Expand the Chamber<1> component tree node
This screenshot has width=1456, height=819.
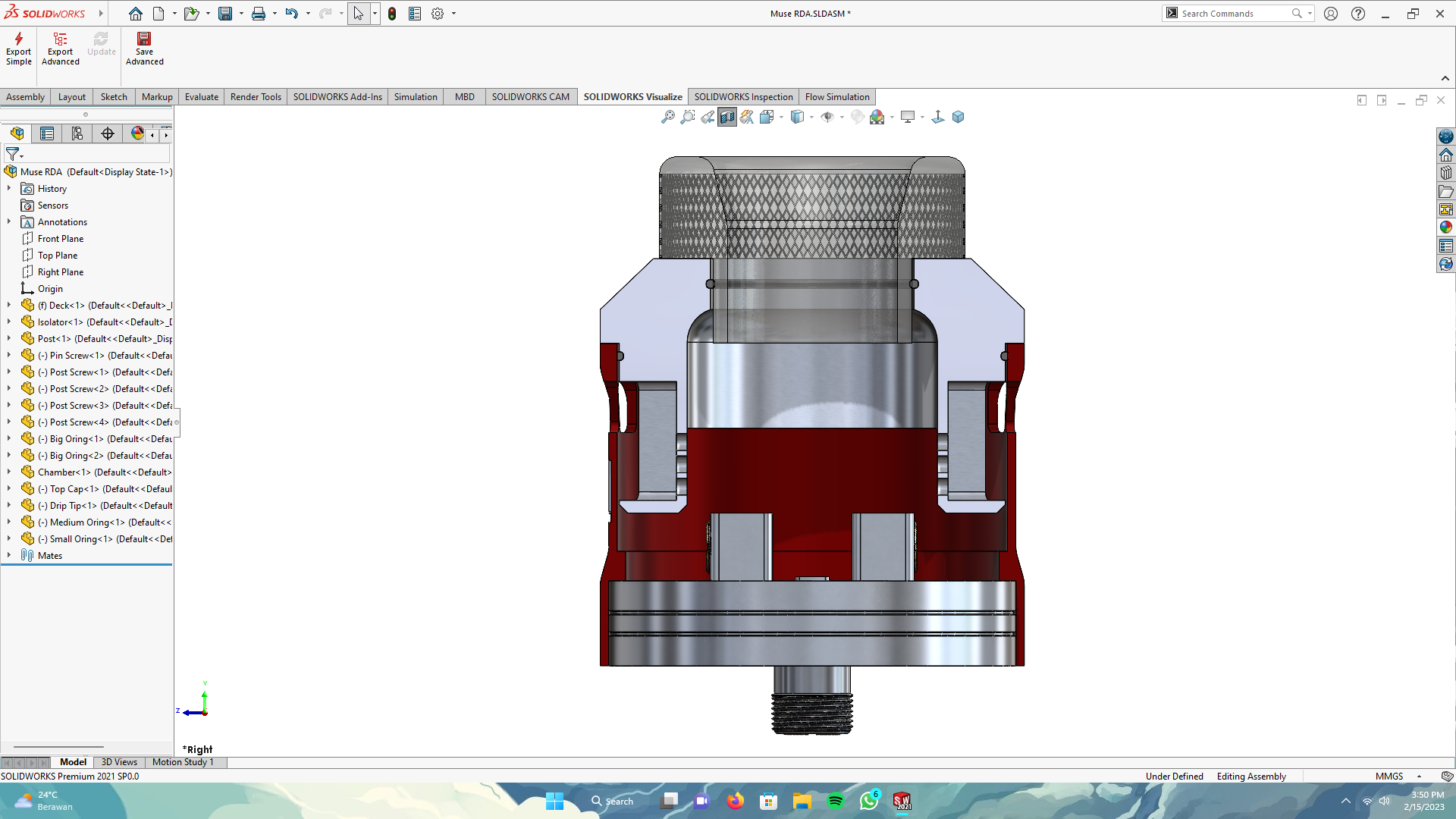coord(9,472)
